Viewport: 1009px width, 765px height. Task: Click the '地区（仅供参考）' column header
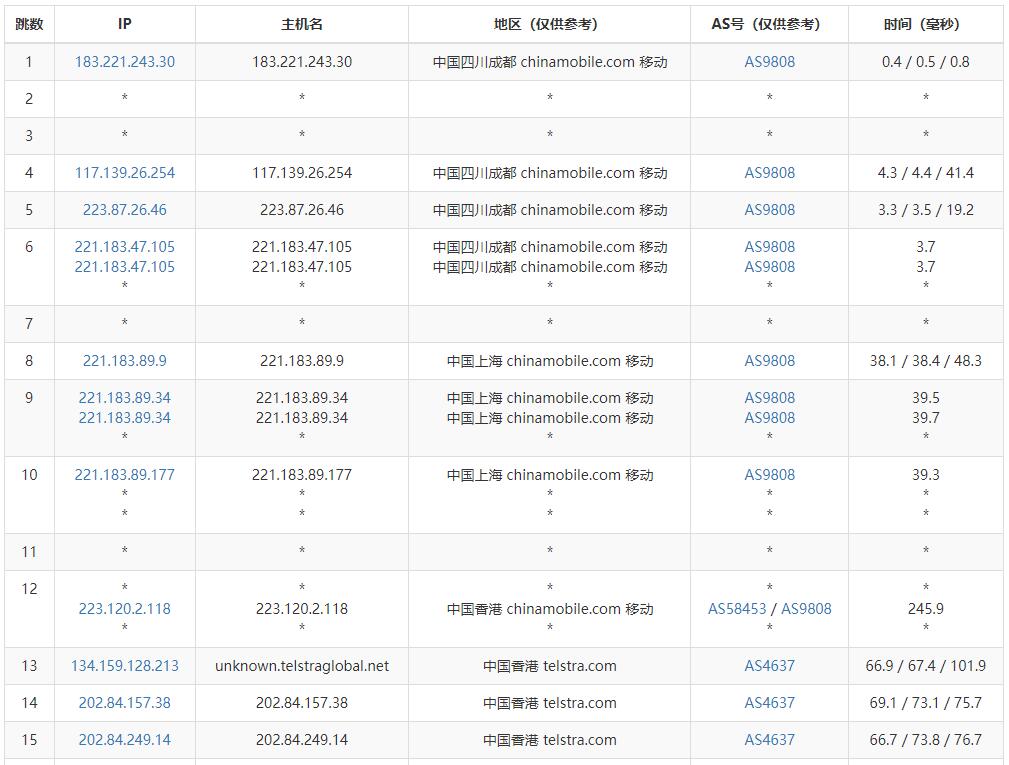point(550,24)
